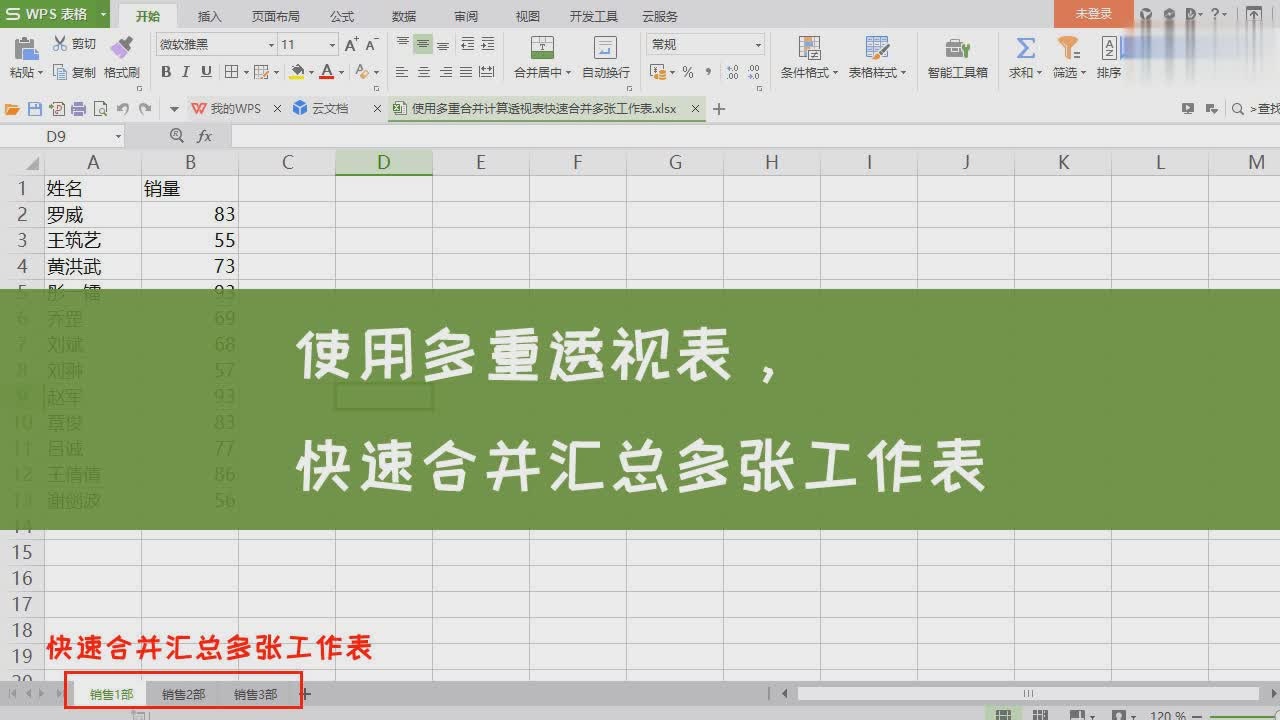Viewport: 1280px width, 720px height.
Task: Open the font size dropdown showing 11
Action: 332,45
